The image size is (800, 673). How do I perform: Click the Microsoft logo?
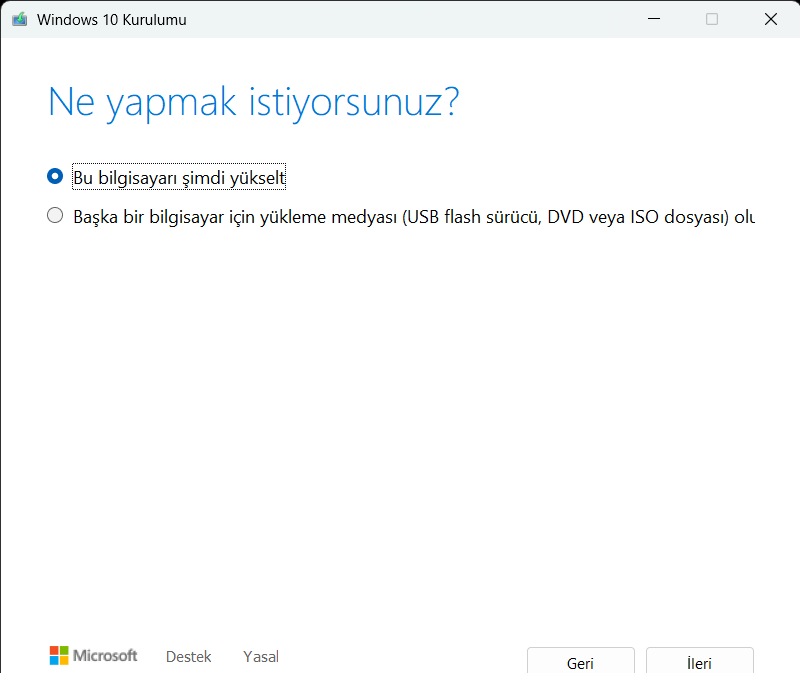coord(93,655)
